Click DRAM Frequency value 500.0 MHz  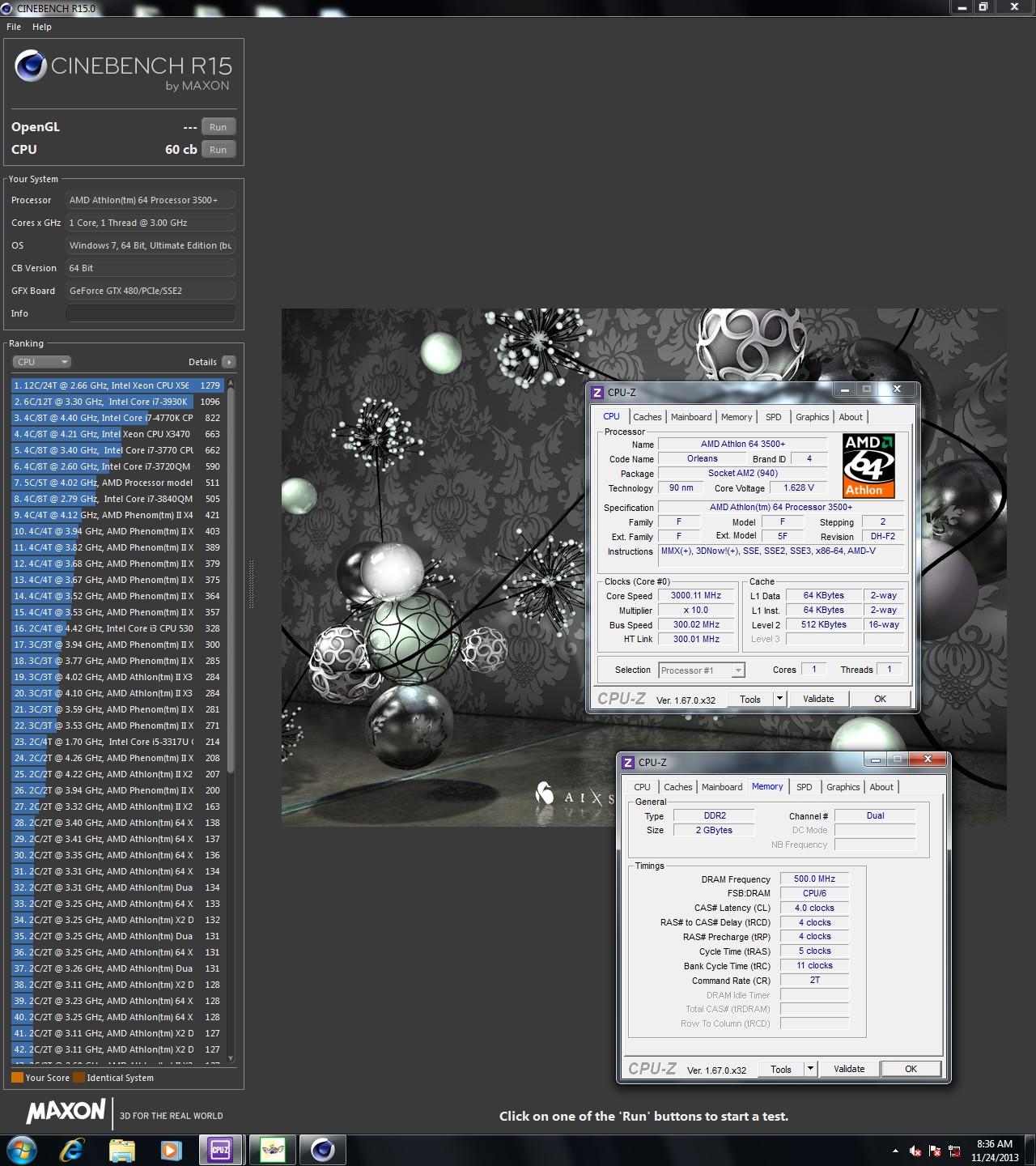click(814, 879)
